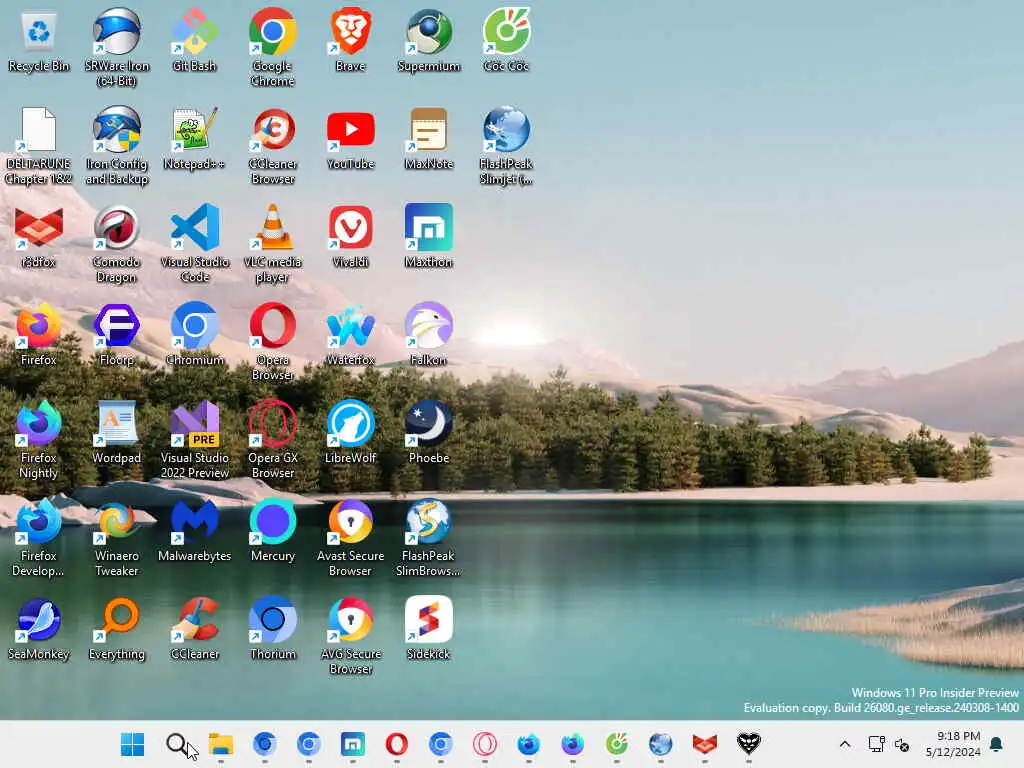
Task: Switch to r3dfox taskbar icon
Action: point(705,744)
